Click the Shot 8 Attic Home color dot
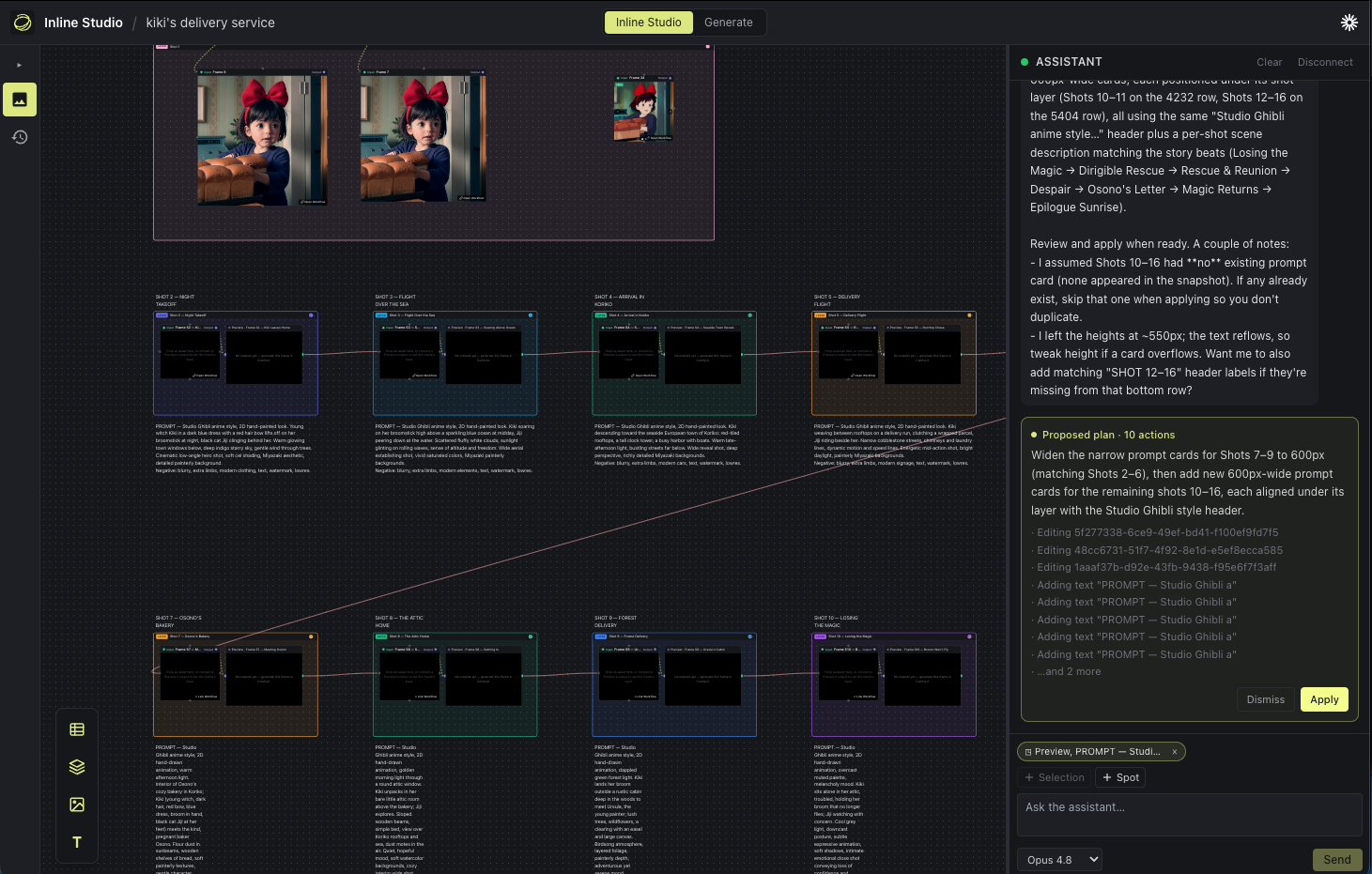1372x874 pixels. [531, 636]
